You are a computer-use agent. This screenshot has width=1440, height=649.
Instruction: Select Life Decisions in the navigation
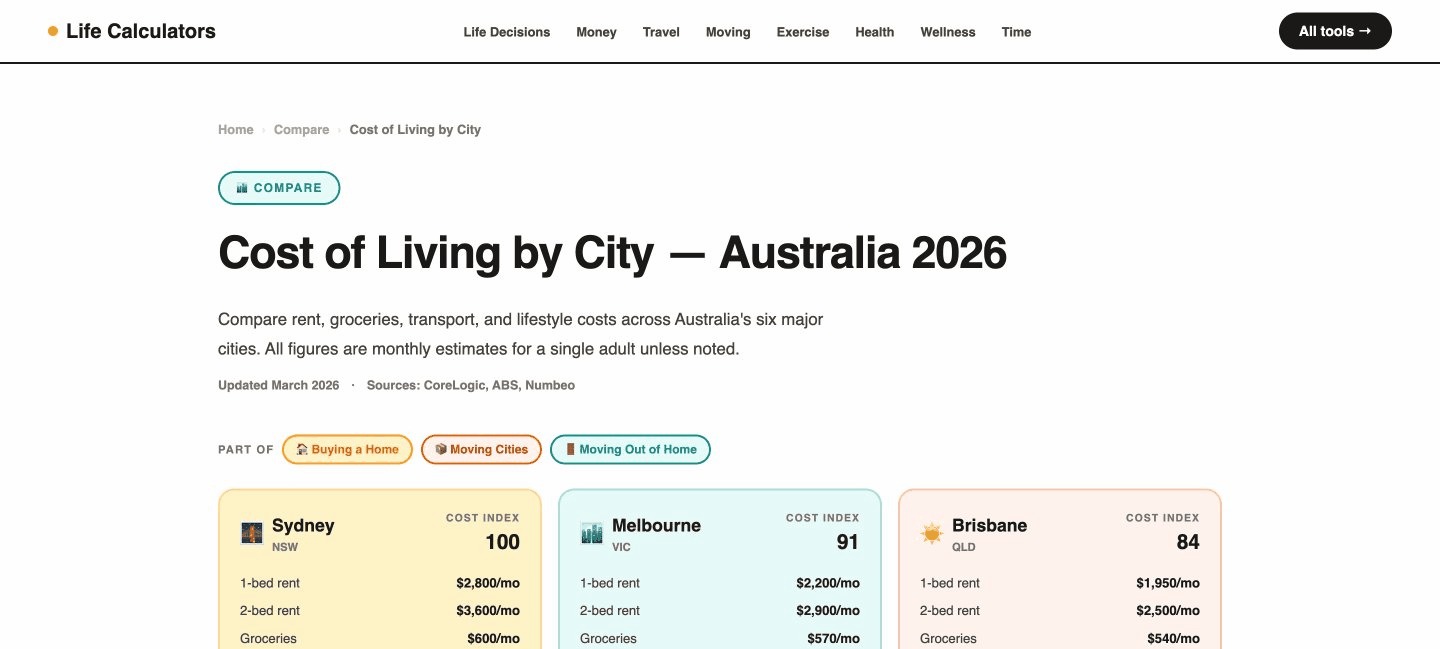coord(506,31)
